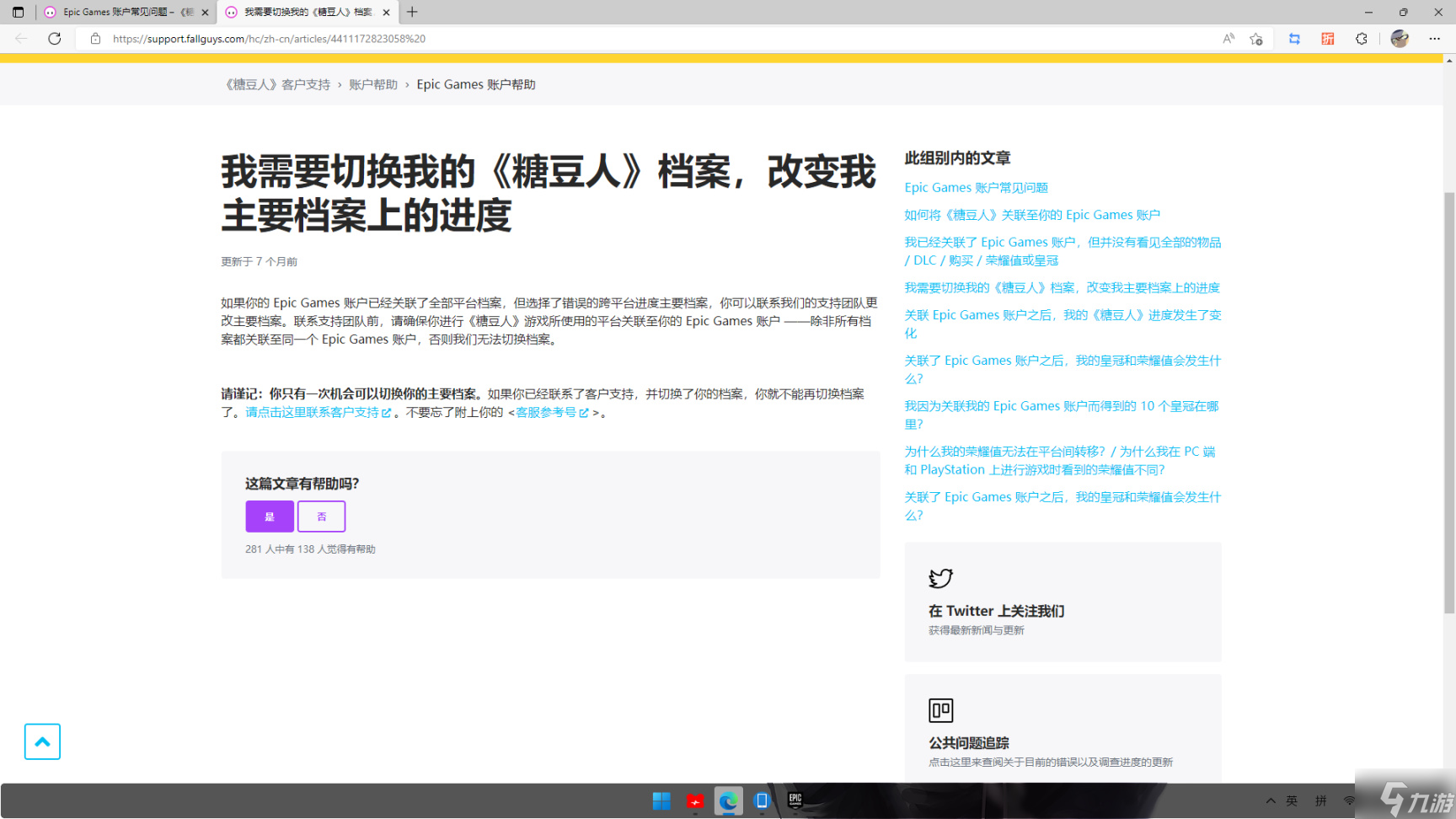The image size is (1456, 819).
Task: Open the tab actions menu icon
Action: (18, 12)
